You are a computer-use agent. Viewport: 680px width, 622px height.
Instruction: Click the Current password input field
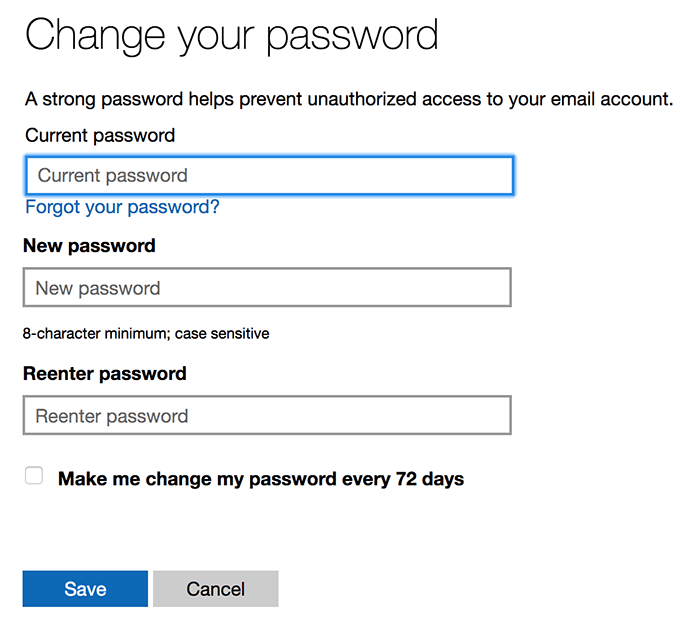pos(268,176)
